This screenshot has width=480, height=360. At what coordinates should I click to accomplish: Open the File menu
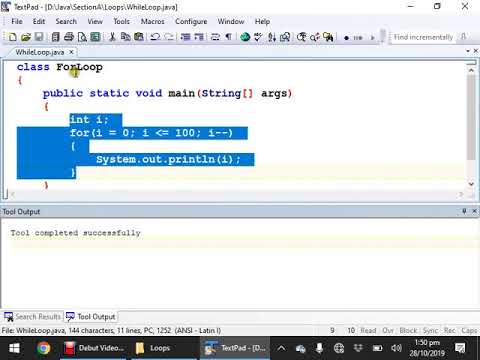click(17, 21)
